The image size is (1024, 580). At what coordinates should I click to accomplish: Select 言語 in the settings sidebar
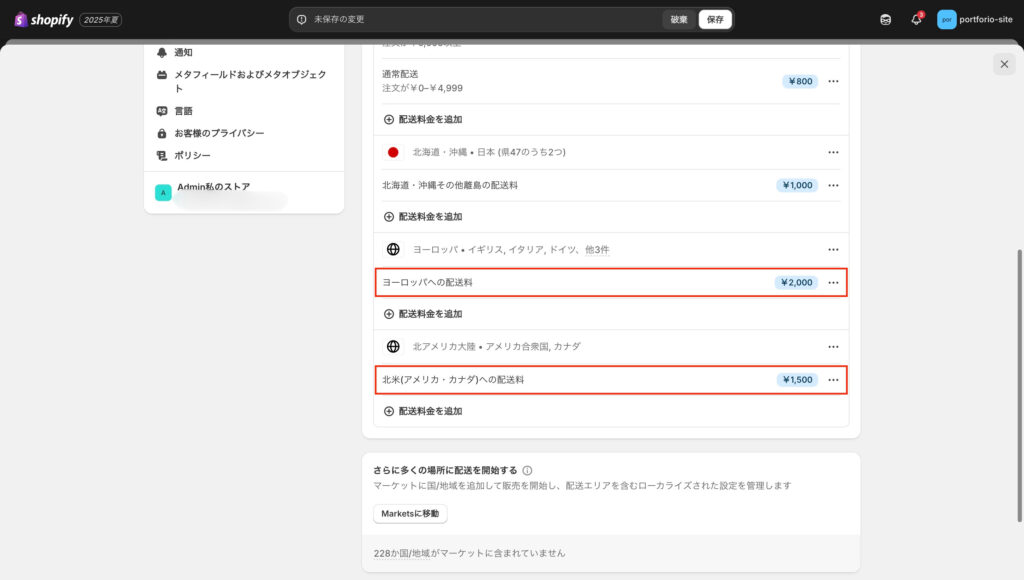pos(182,111)
